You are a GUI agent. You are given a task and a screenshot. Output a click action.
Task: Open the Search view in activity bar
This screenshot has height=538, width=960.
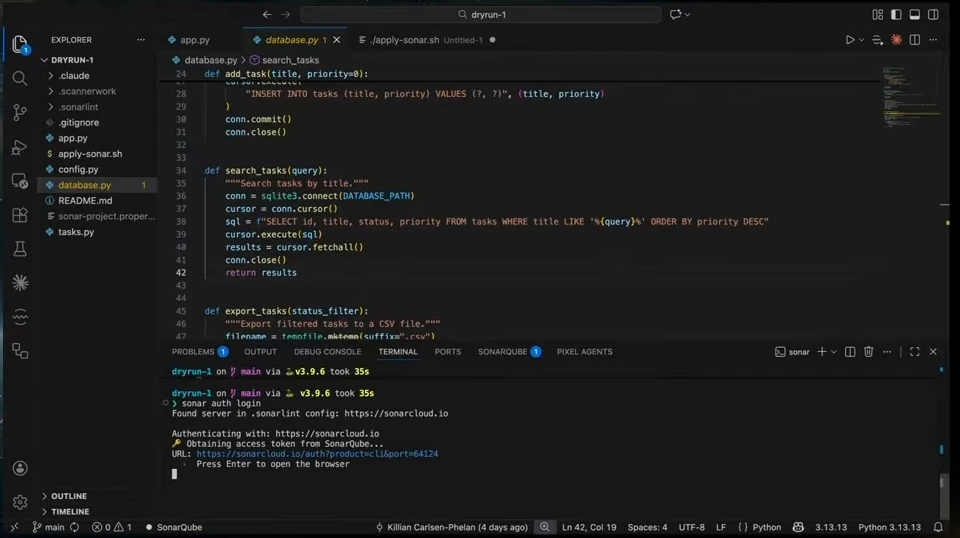[x=20, y=78]
